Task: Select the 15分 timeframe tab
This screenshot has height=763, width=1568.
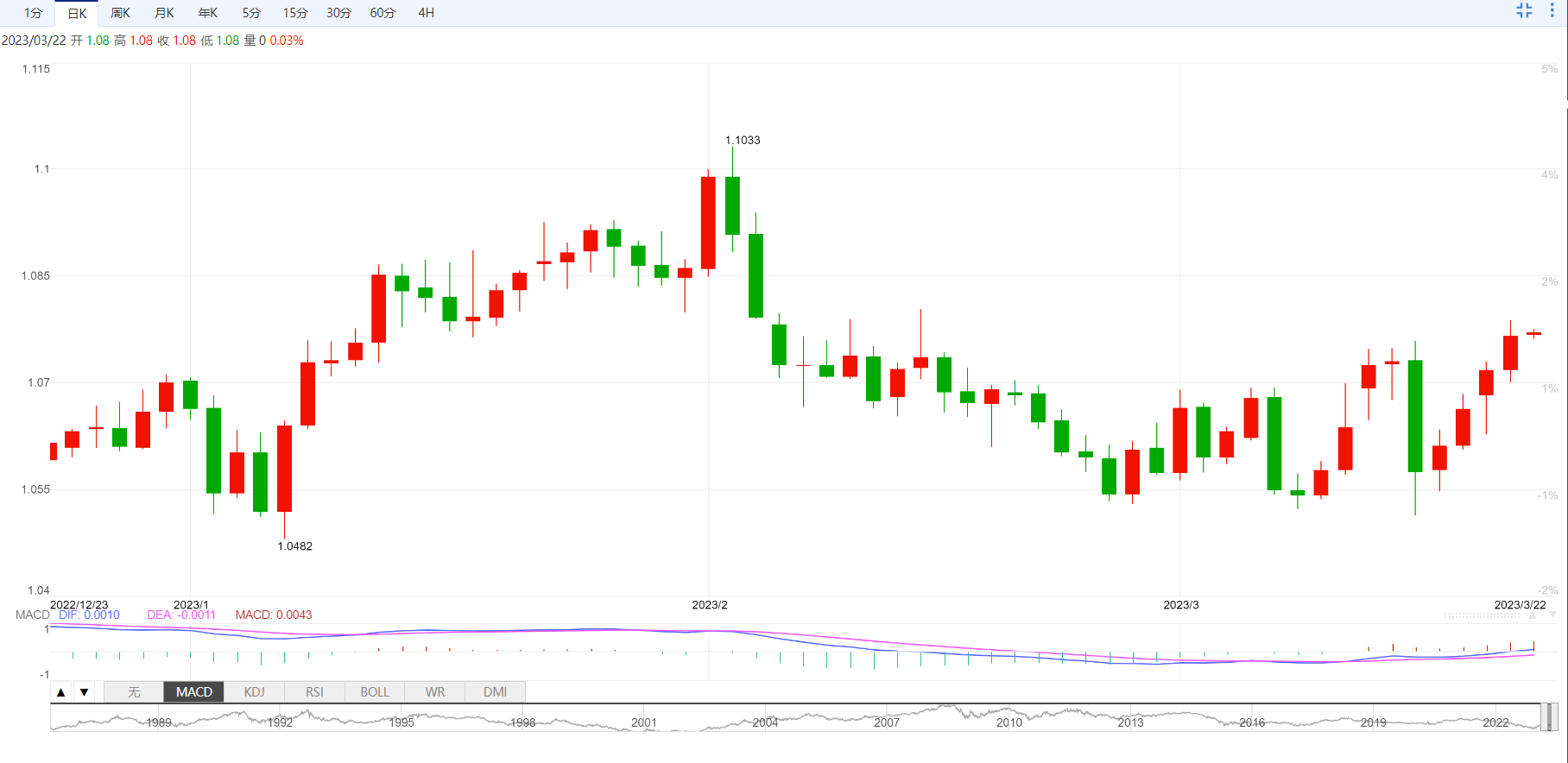Action: point(295,13)
